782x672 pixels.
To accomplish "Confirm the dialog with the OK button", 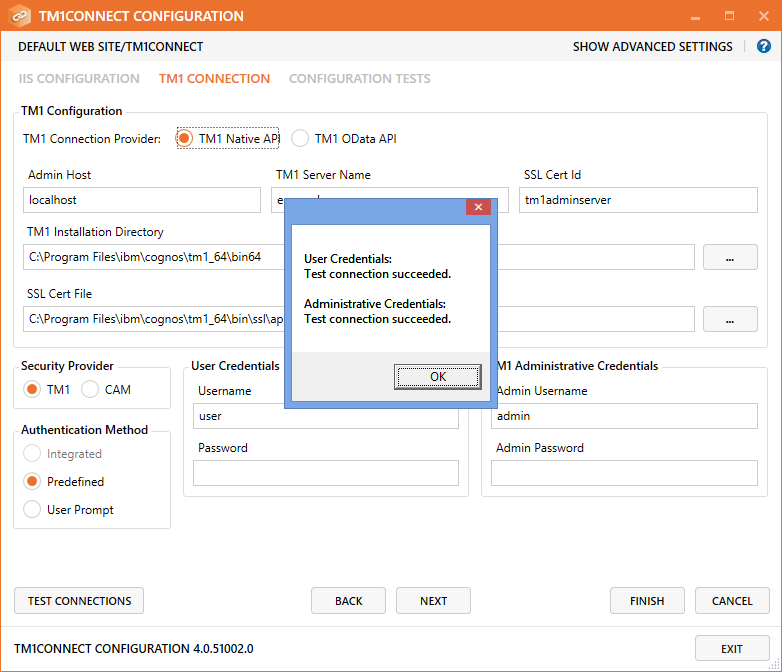I will [437, 377].
